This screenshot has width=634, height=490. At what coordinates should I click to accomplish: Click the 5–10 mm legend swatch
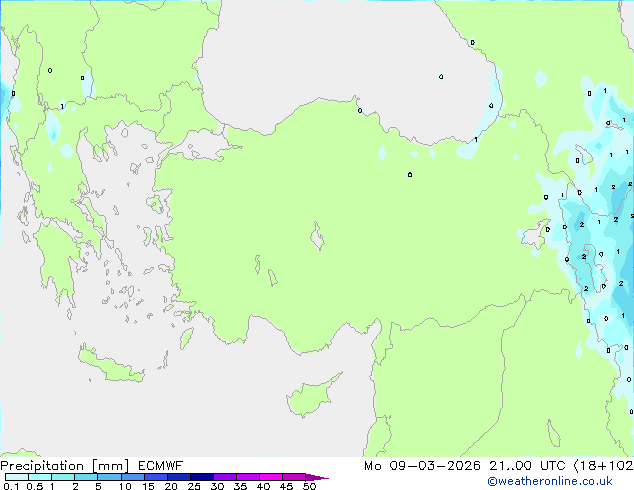(x=109, y=477)
